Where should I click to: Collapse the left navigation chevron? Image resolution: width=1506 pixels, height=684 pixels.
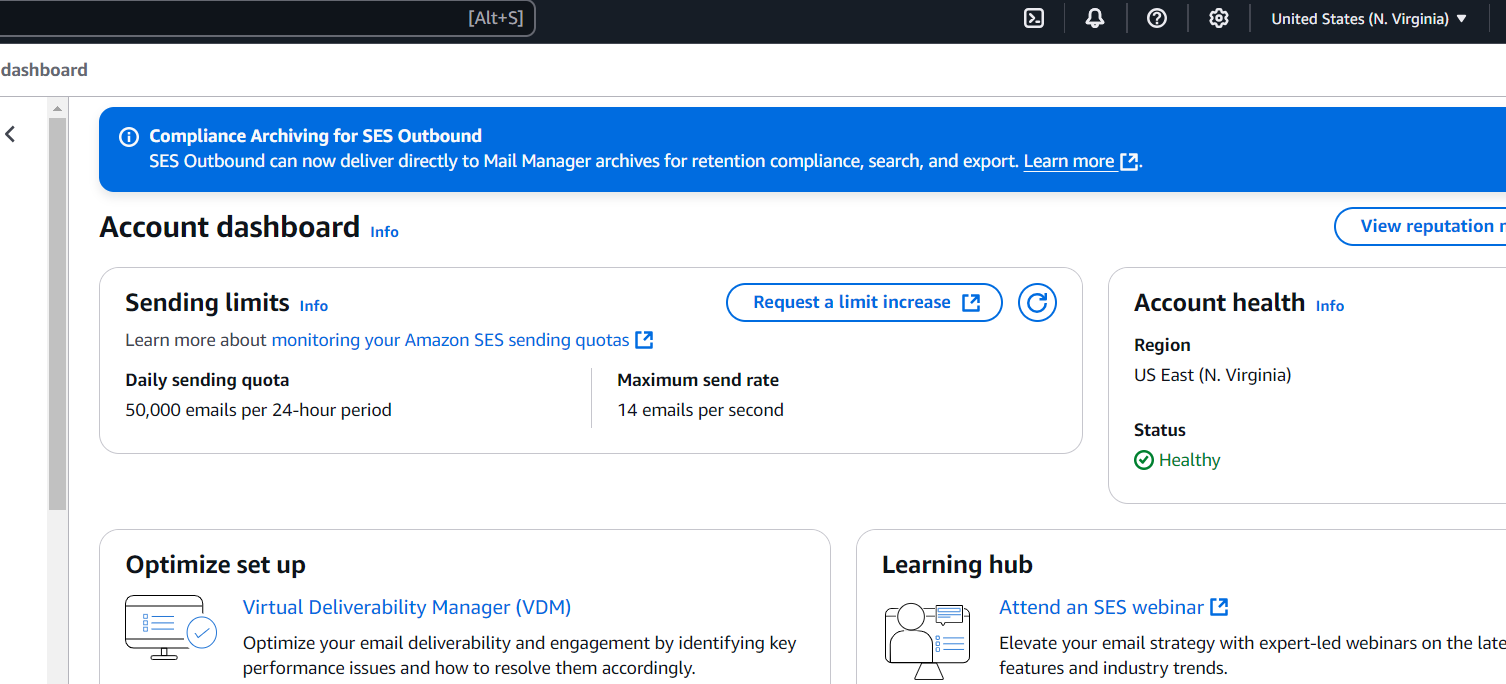pos(10,134)
